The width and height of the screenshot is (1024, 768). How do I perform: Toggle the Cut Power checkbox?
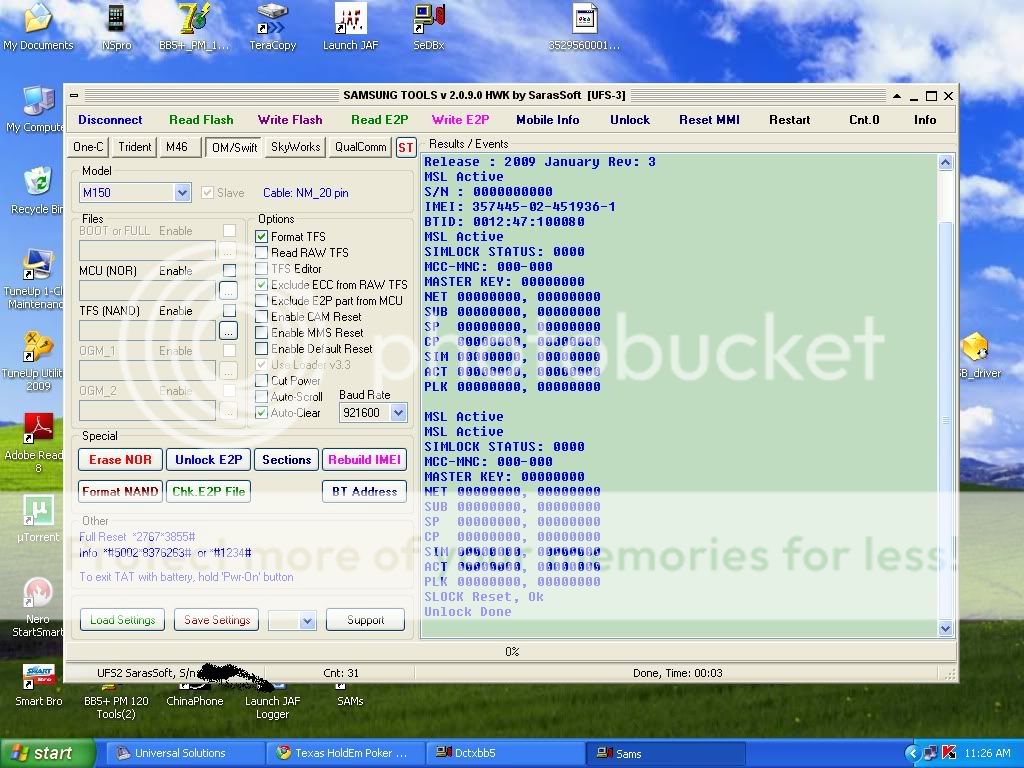coord(261,380)
